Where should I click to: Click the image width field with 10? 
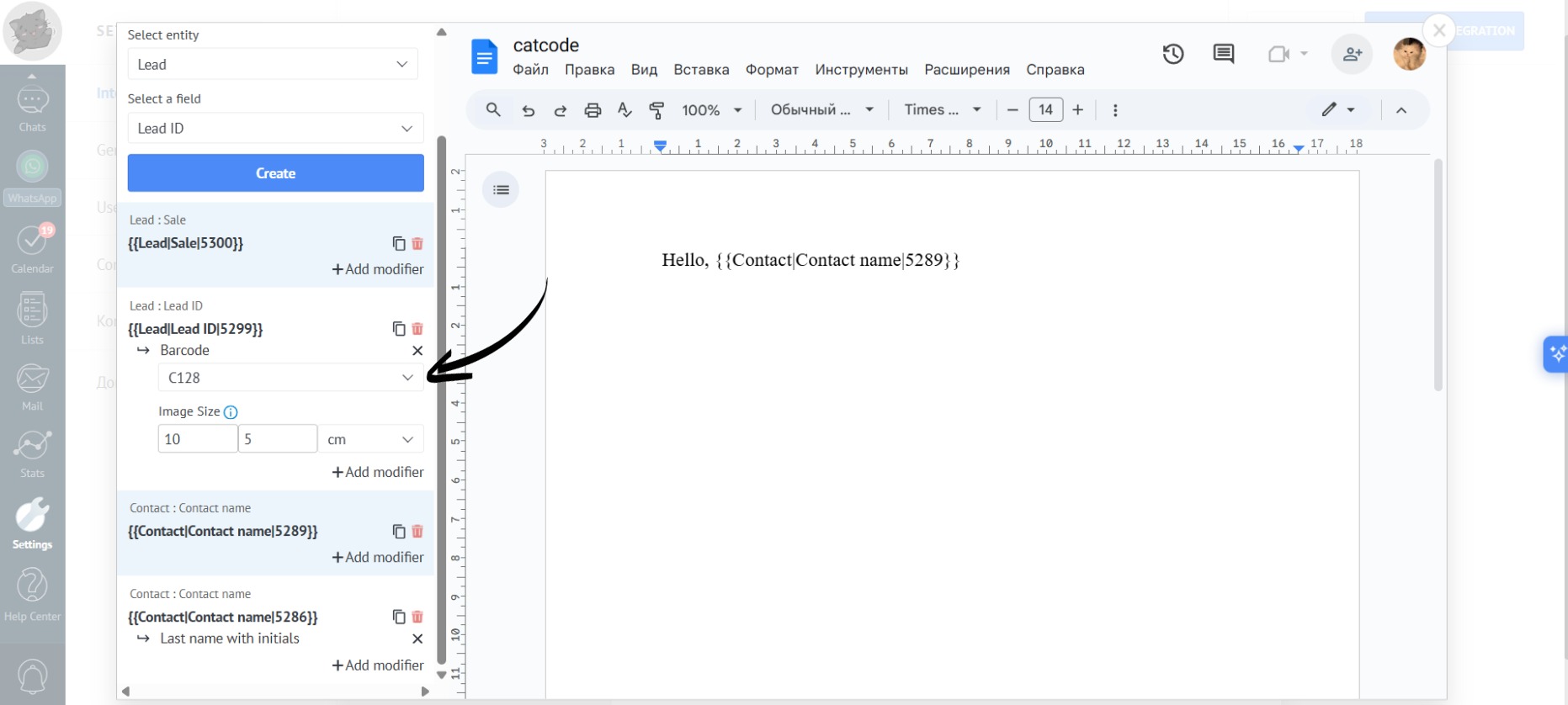pyautogui.click(x=197, y=439)
